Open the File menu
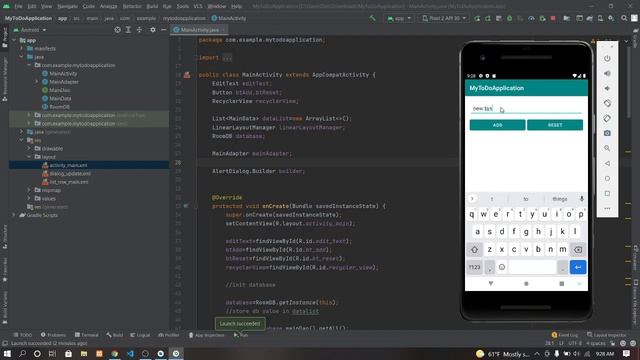The width and height of the screenshot is (640, 360). click(18, 6)
